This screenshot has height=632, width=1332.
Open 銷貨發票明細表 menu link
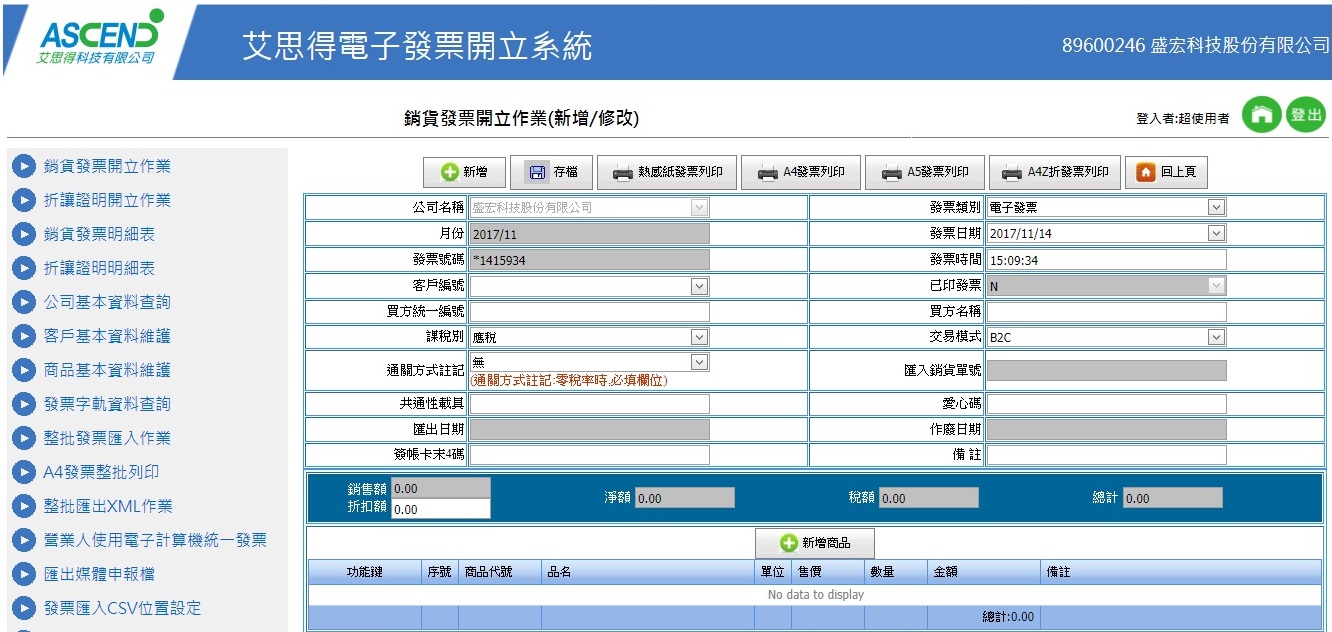coord(99,234)
